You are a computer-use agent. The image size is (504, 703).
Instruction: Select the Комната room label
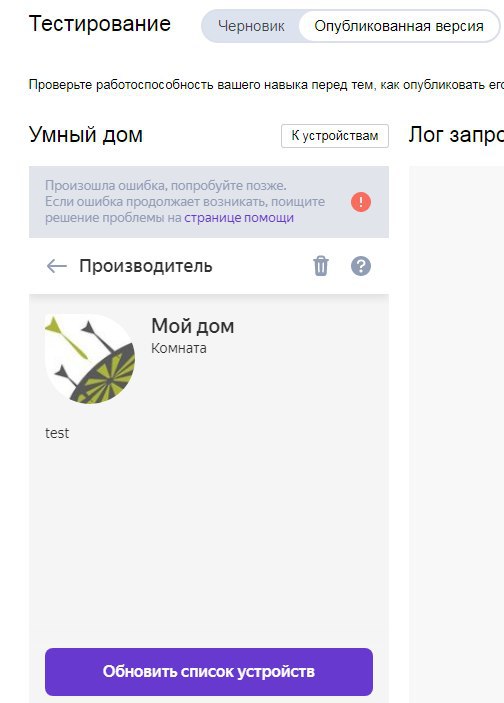click(x=179, y=348)
